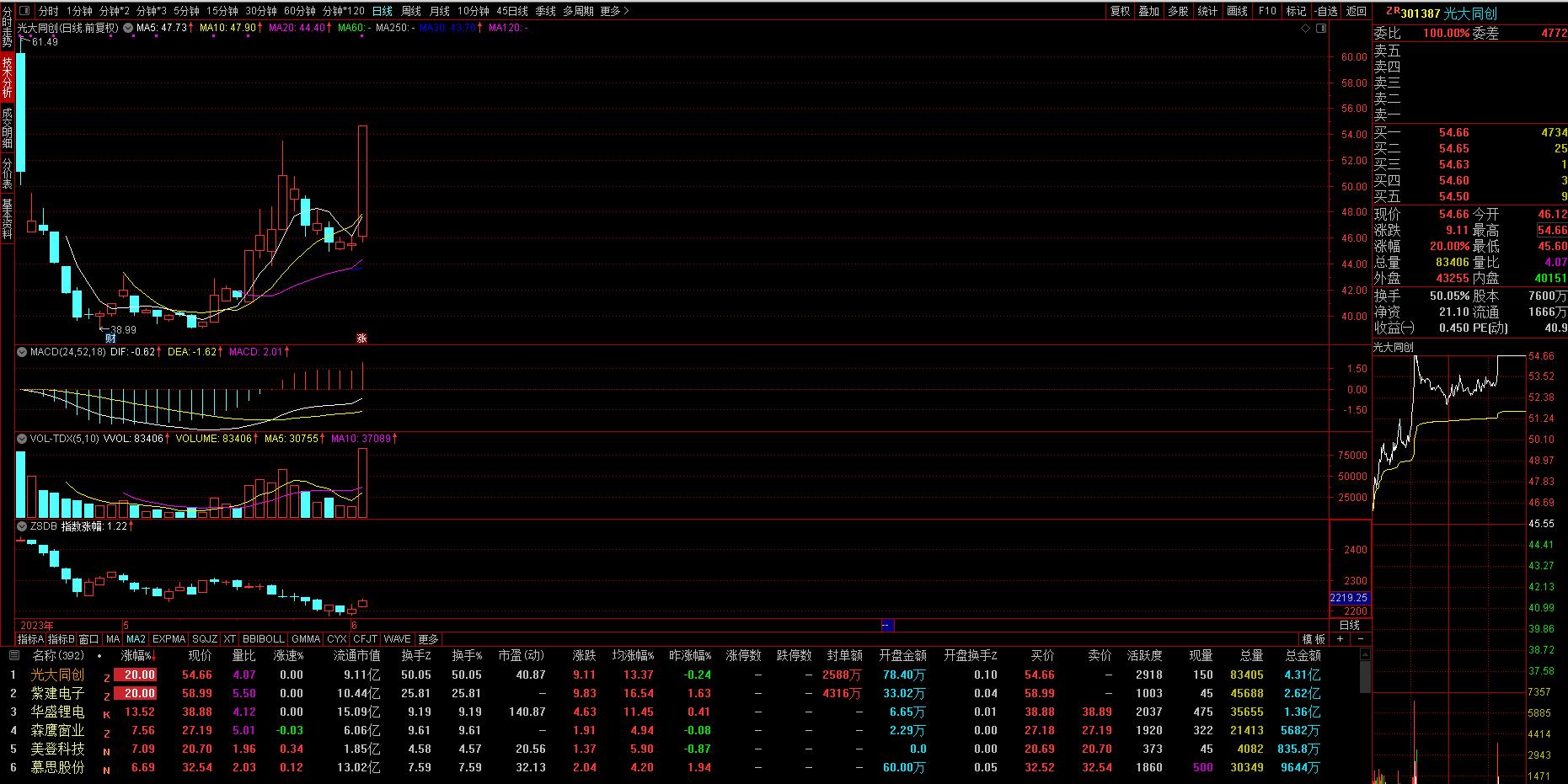This screenshot has width=1568, height=784.
Task: Expand the MACD indicator dropdown arrow
Action: click(x=23, y=351)
